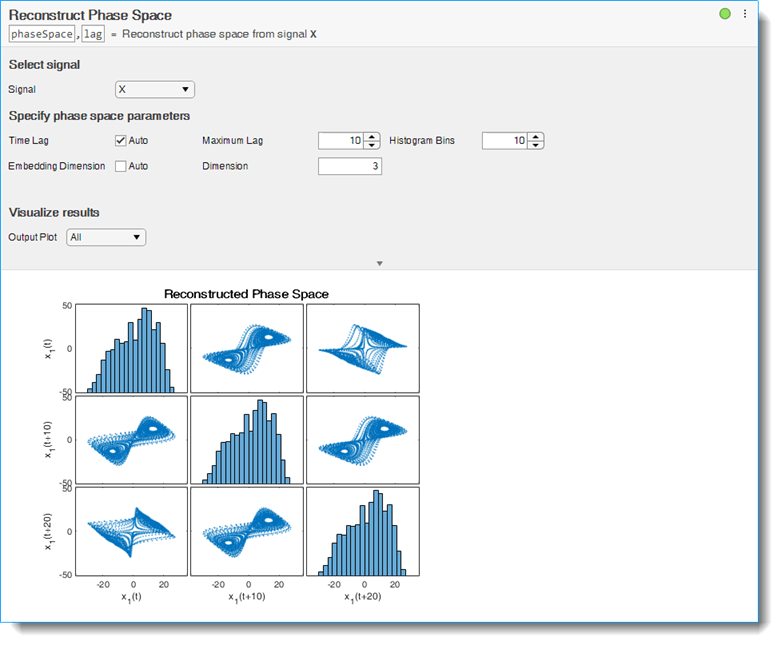Click the green task status indicator

pyautogui.click(x=725, y=14)
